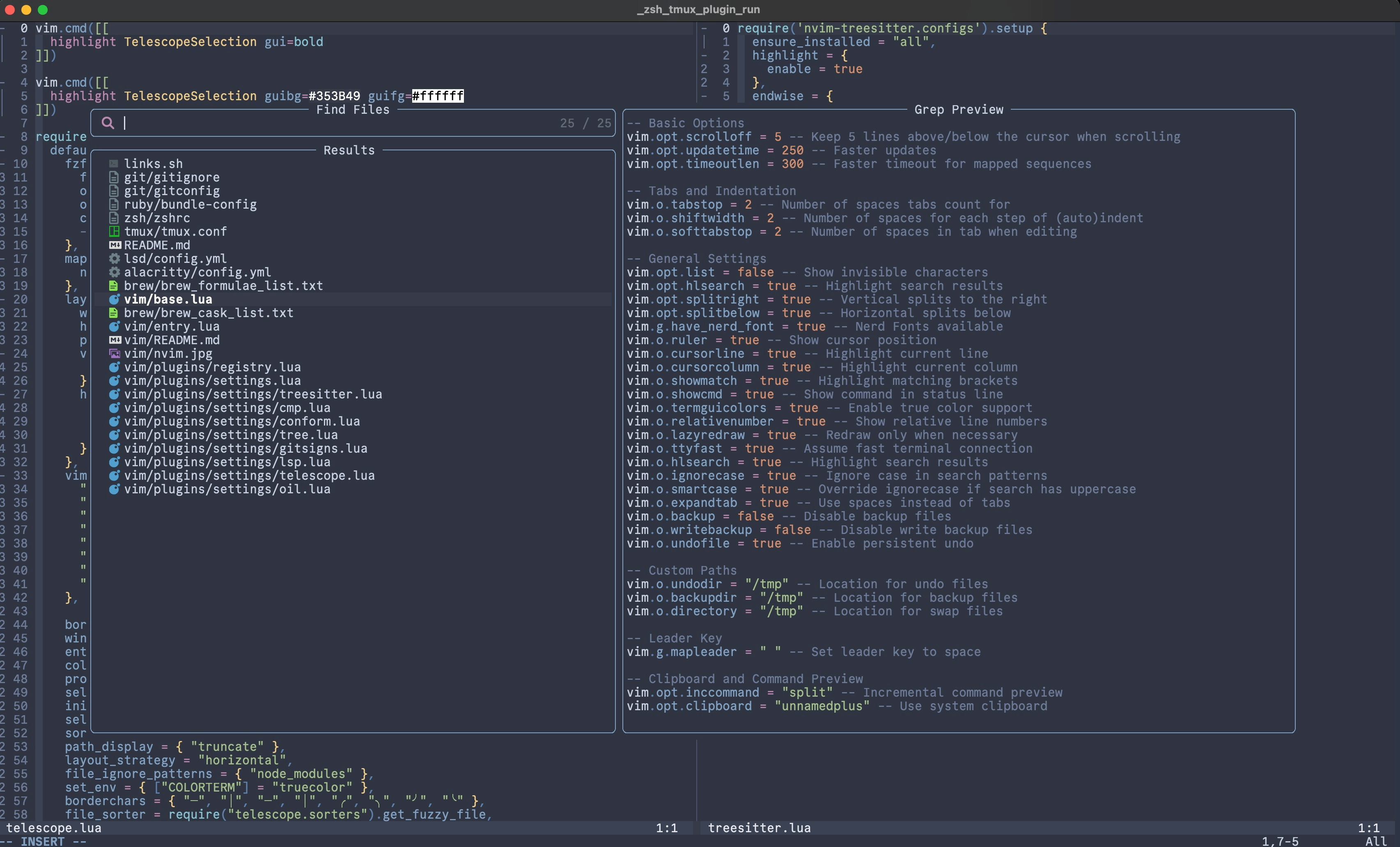Image resolution: width=1400 pixels, height=847 pixels.
Task: Click the #ffffff guifg color value
Action: pyautogui.click(x=438, y=96)
